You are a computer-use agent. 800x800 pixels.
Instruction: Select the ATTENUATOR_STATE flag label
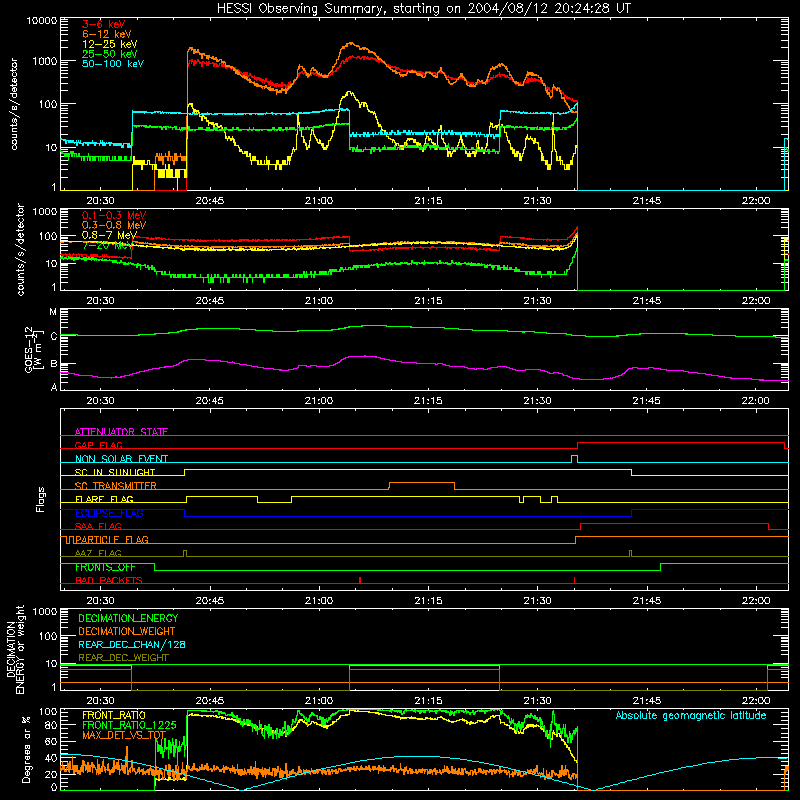tap(121, 432)
